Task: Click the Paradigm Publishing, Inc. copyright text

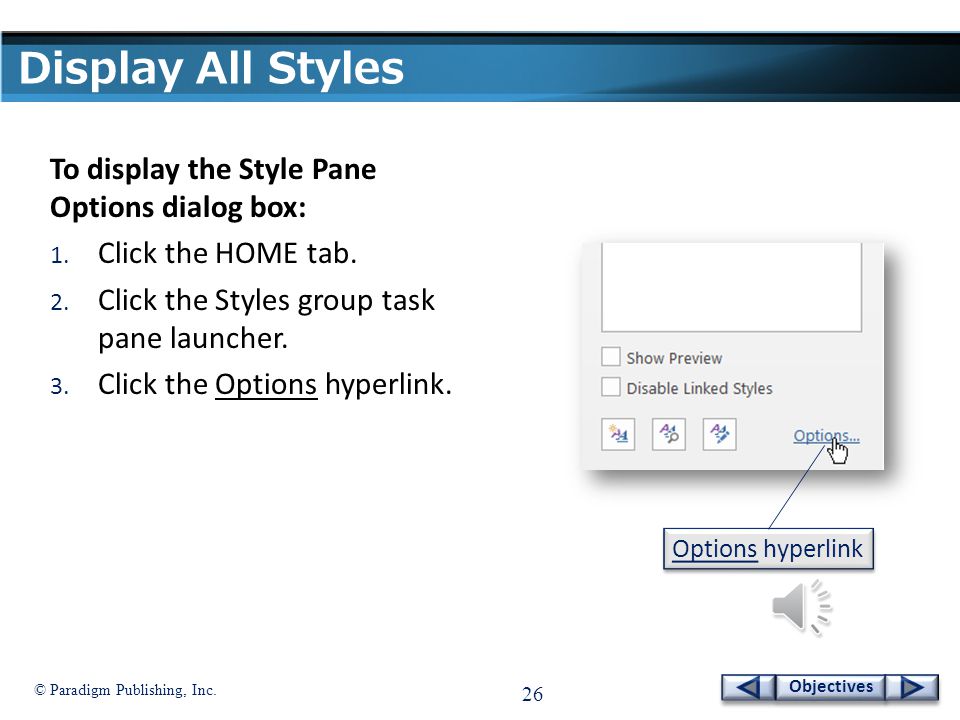Action: [x=125, y=690]
